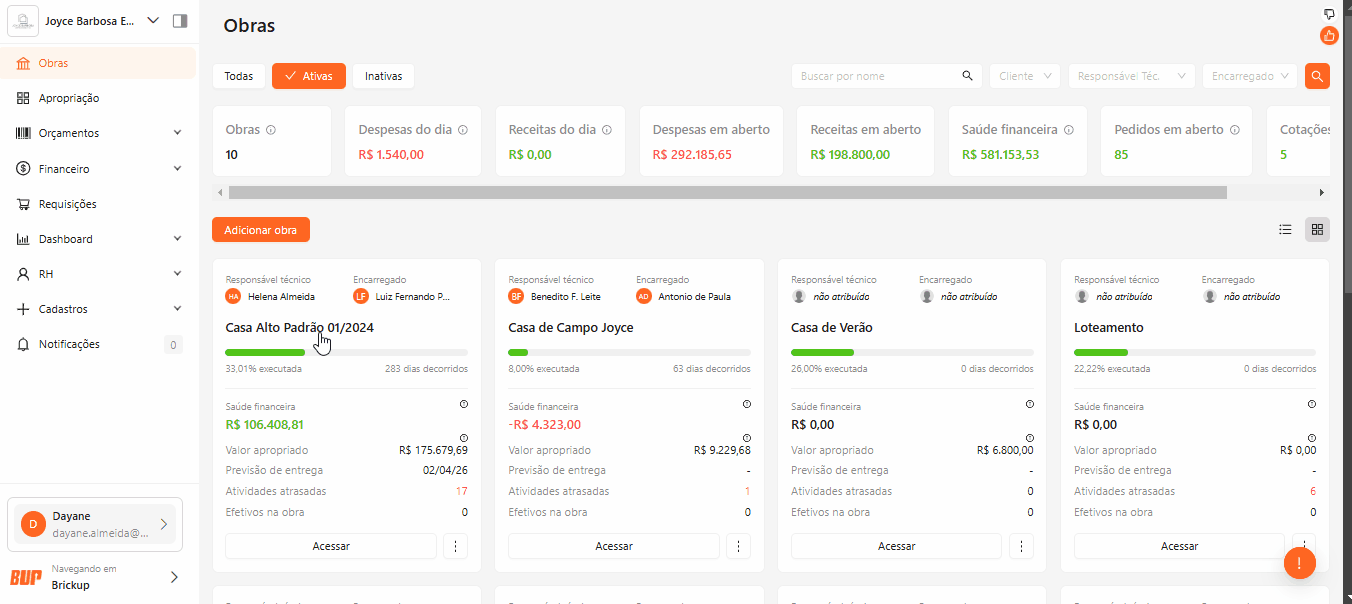Click the orange thumbs-up feedback icon
The image size is (1352, 604).
[1329, 36]
